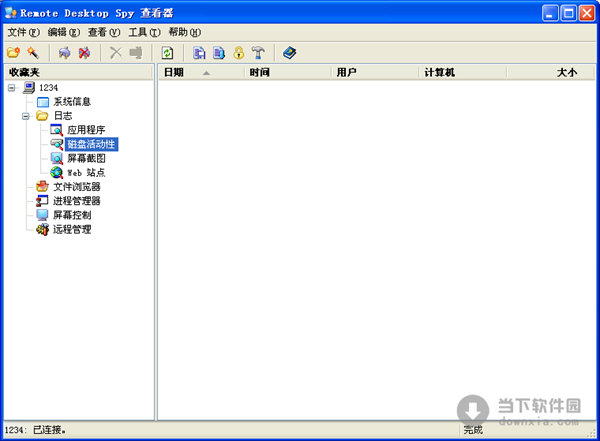
Task: Open the 文件(F) menu
Action: [x=24, y=33]
